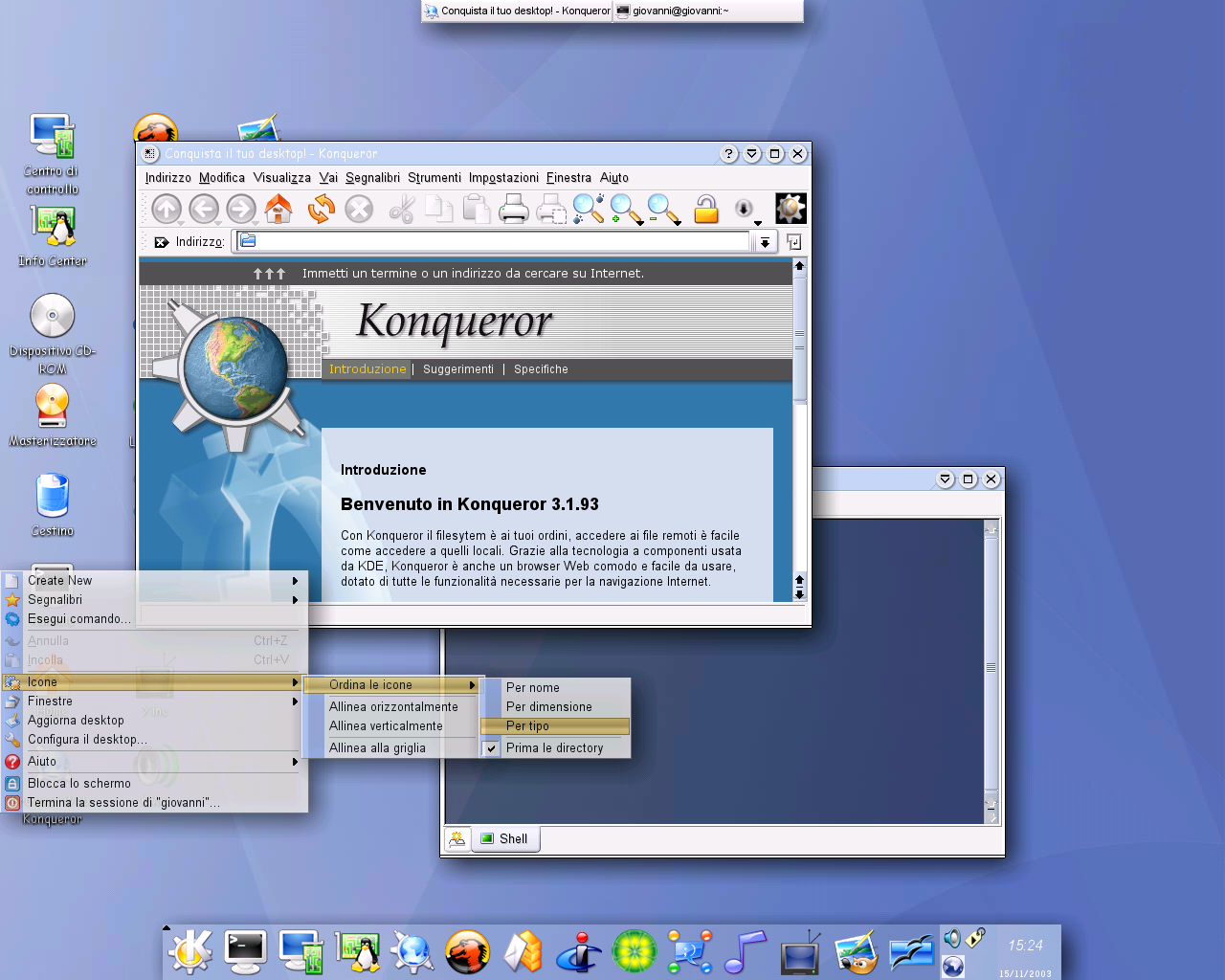Open the address bar history dropdown
This screenshot has height=980, width=1225.
coord(764,242)
